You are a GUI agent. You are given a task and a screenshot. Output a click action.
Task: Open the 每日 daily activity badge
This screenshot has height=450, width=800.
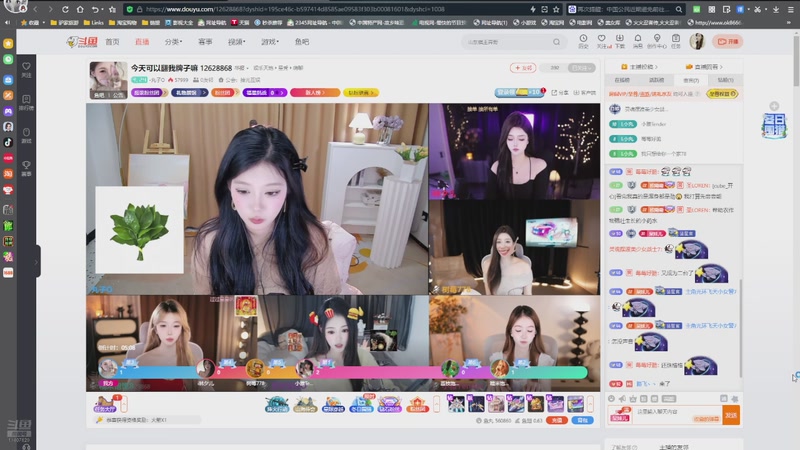(x=774, y=126)
